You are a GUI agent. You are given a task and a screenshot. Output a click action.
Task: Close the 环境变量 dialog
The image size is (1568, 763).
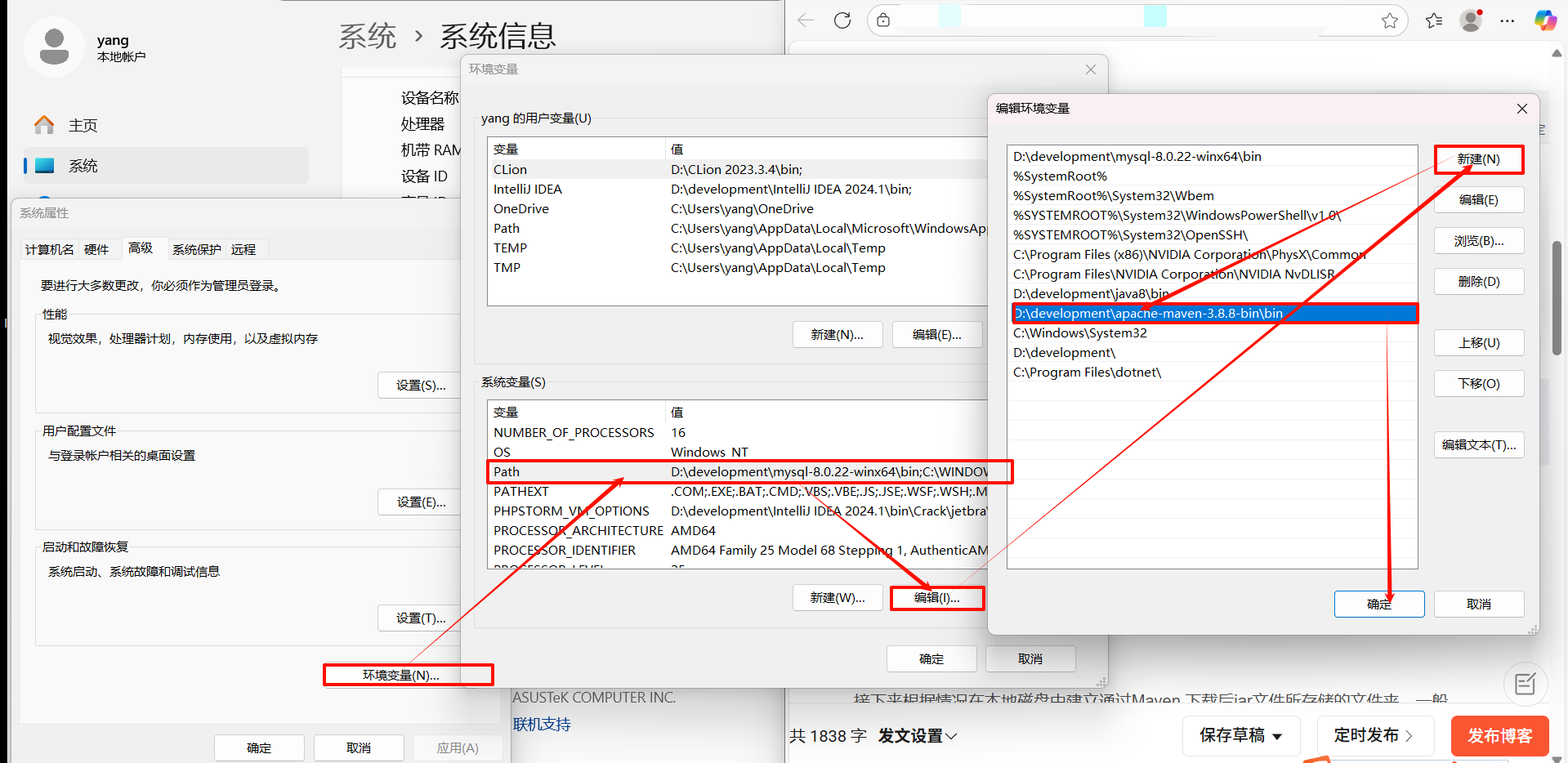click(1091, 69)
